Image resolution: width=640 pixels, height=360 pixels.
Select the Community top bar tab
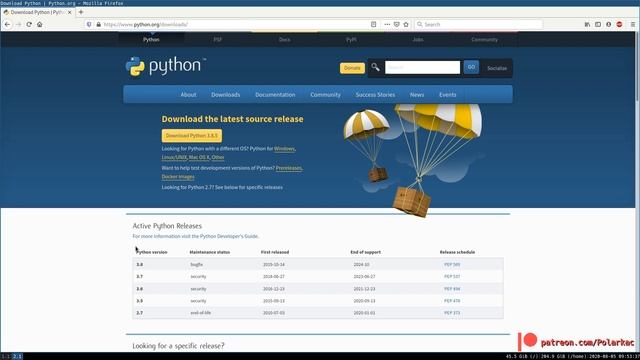click(484, 40)
